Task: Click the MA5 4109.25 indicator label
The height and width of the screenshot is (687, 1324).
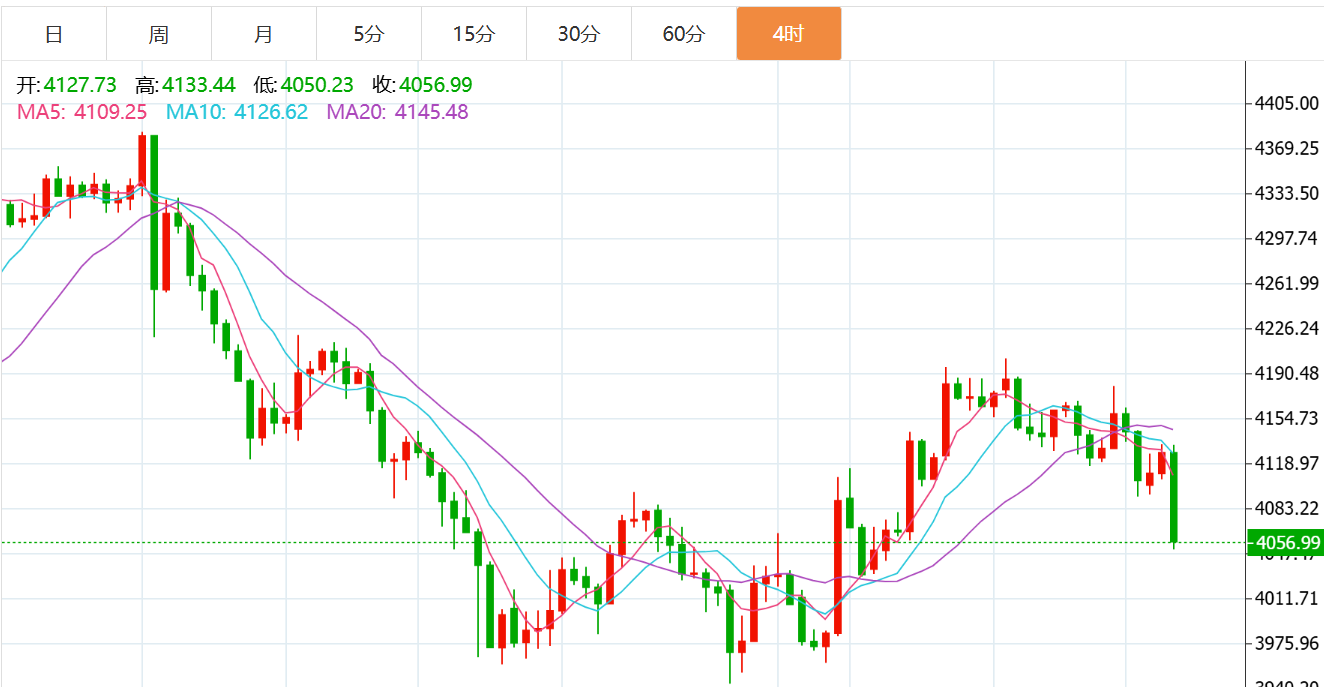Action: pyautogui.click(x=82, y=112)
